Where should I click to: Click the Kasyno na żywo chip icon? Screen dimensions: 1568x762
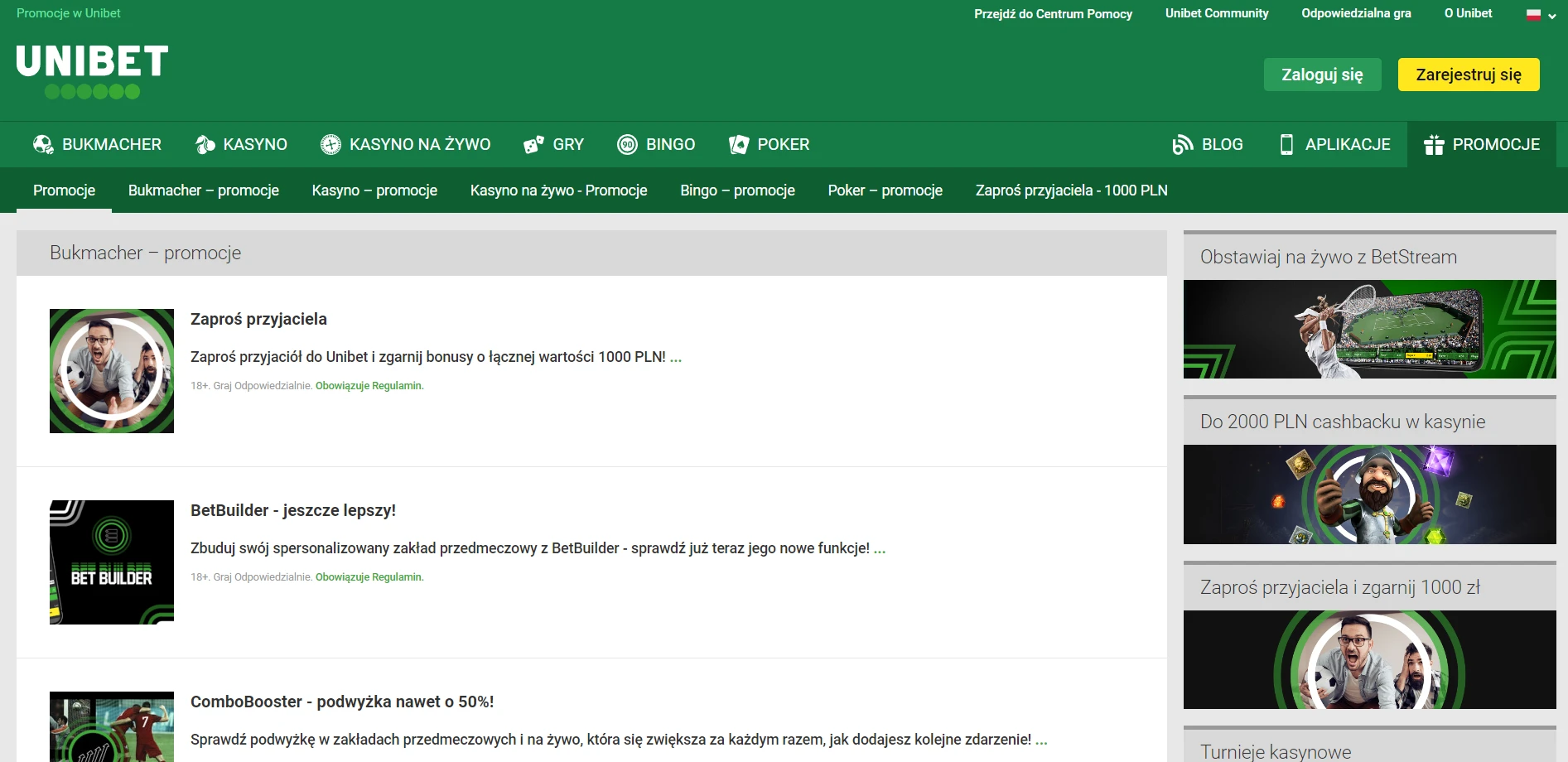click(330, 145)
